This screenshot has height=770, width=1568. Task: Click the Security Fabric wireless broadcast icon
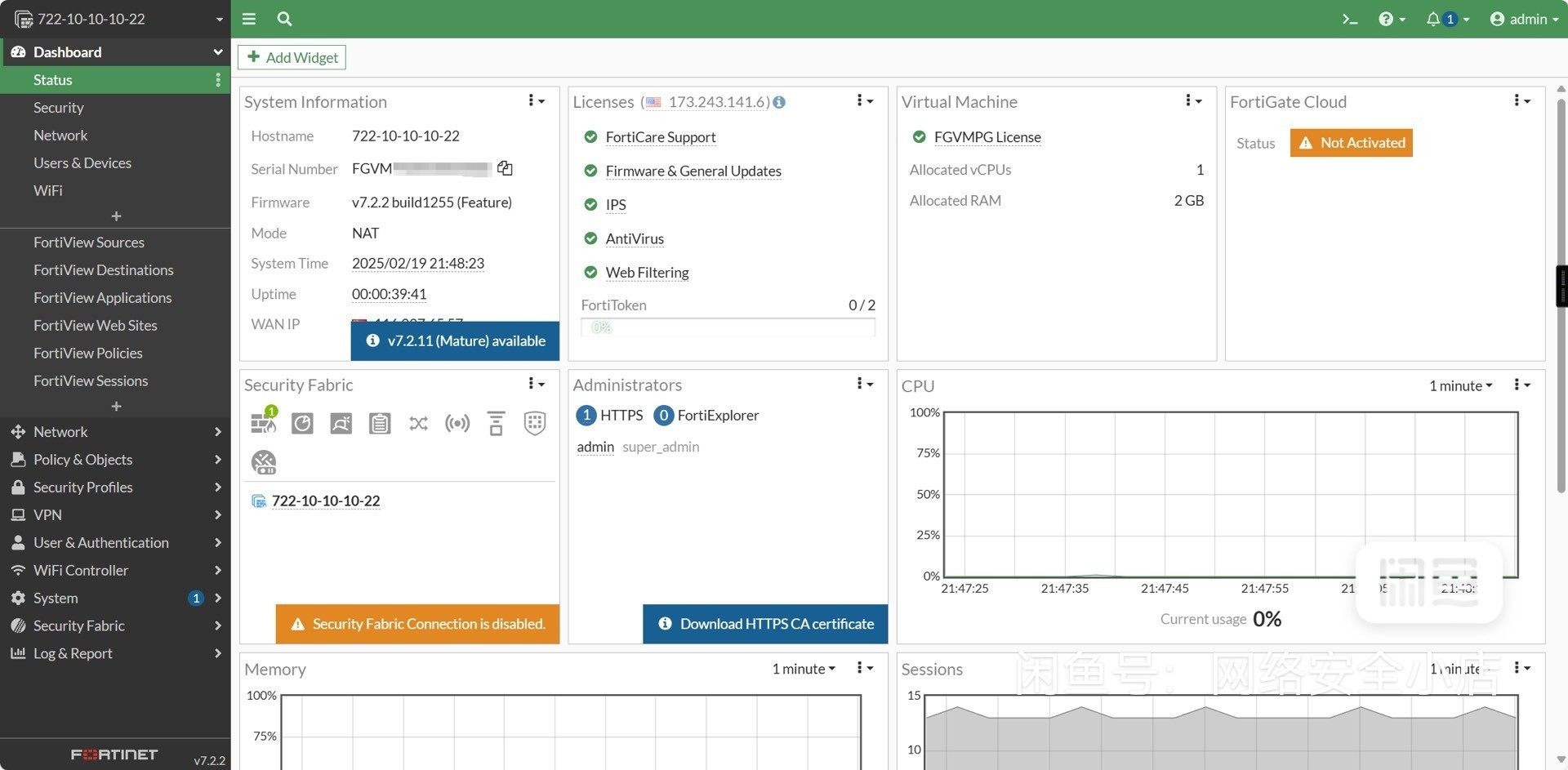[x=457, y=423]
